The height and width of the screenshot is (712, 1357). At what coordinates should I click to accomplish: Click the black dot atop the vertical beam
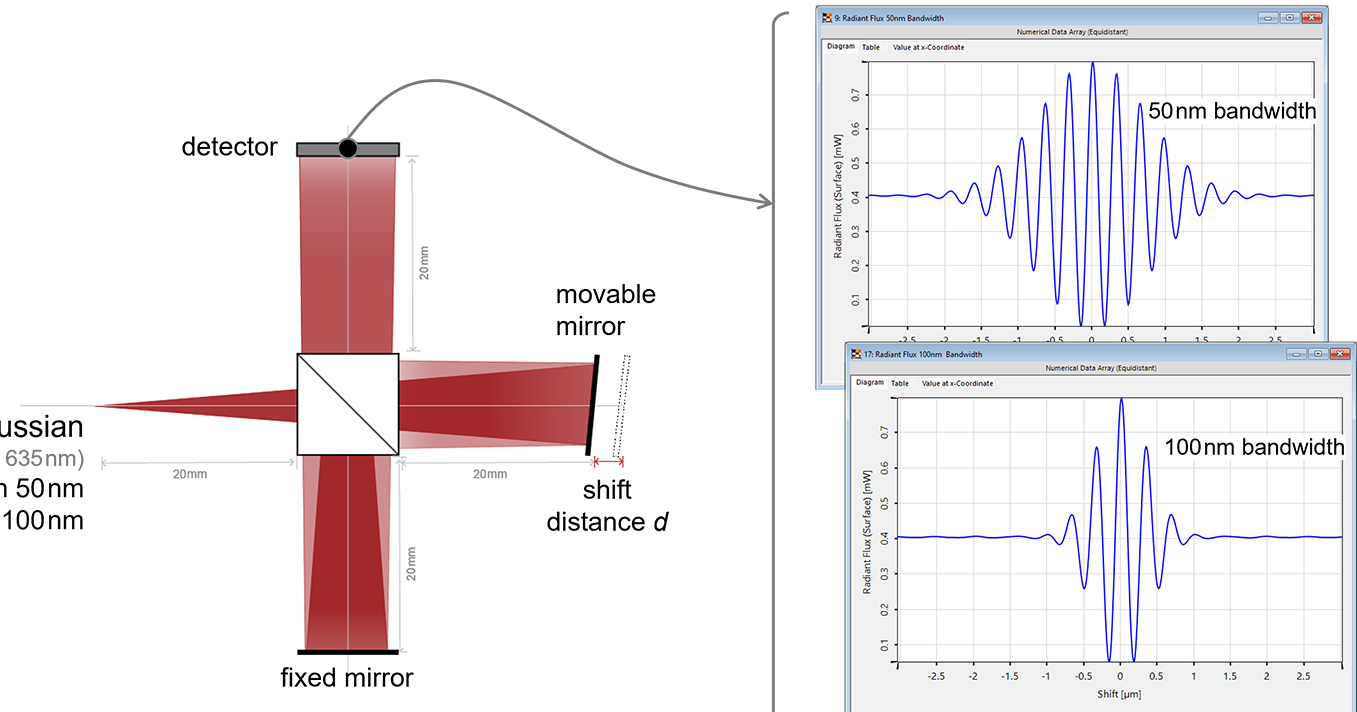pos(347,149)
